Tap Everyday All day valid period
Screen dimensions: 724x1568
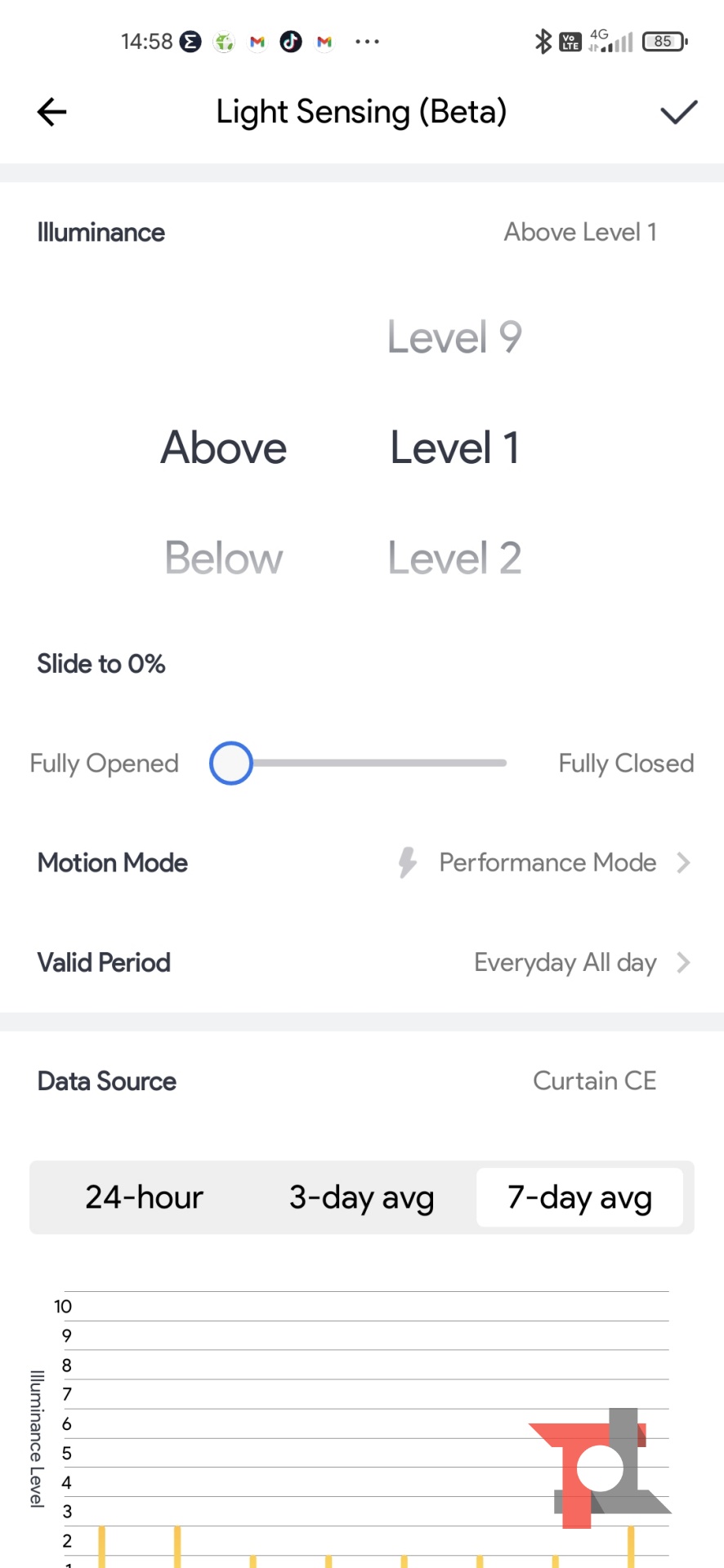pyautogui.click(x=565, y=963)
